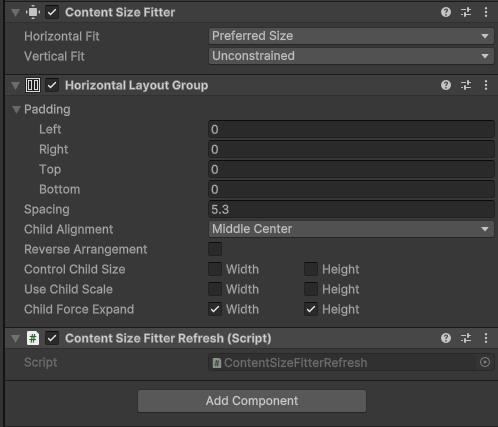Click the Add Component button
The image size is (498, 427).
click(252, 401)
